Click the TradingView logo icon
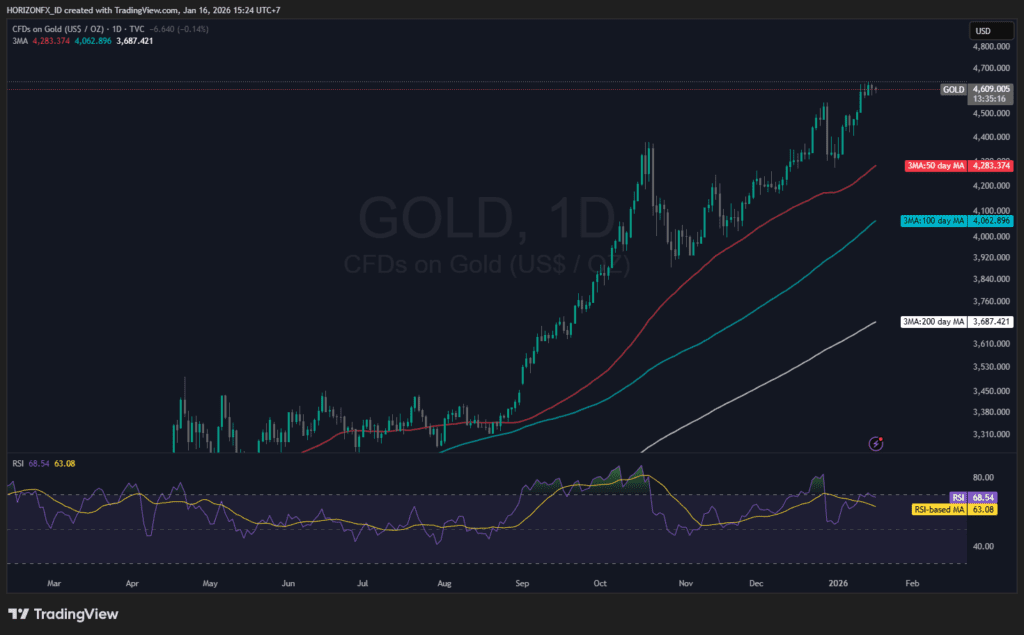1024x635 pixels. (x=19, y=613)
